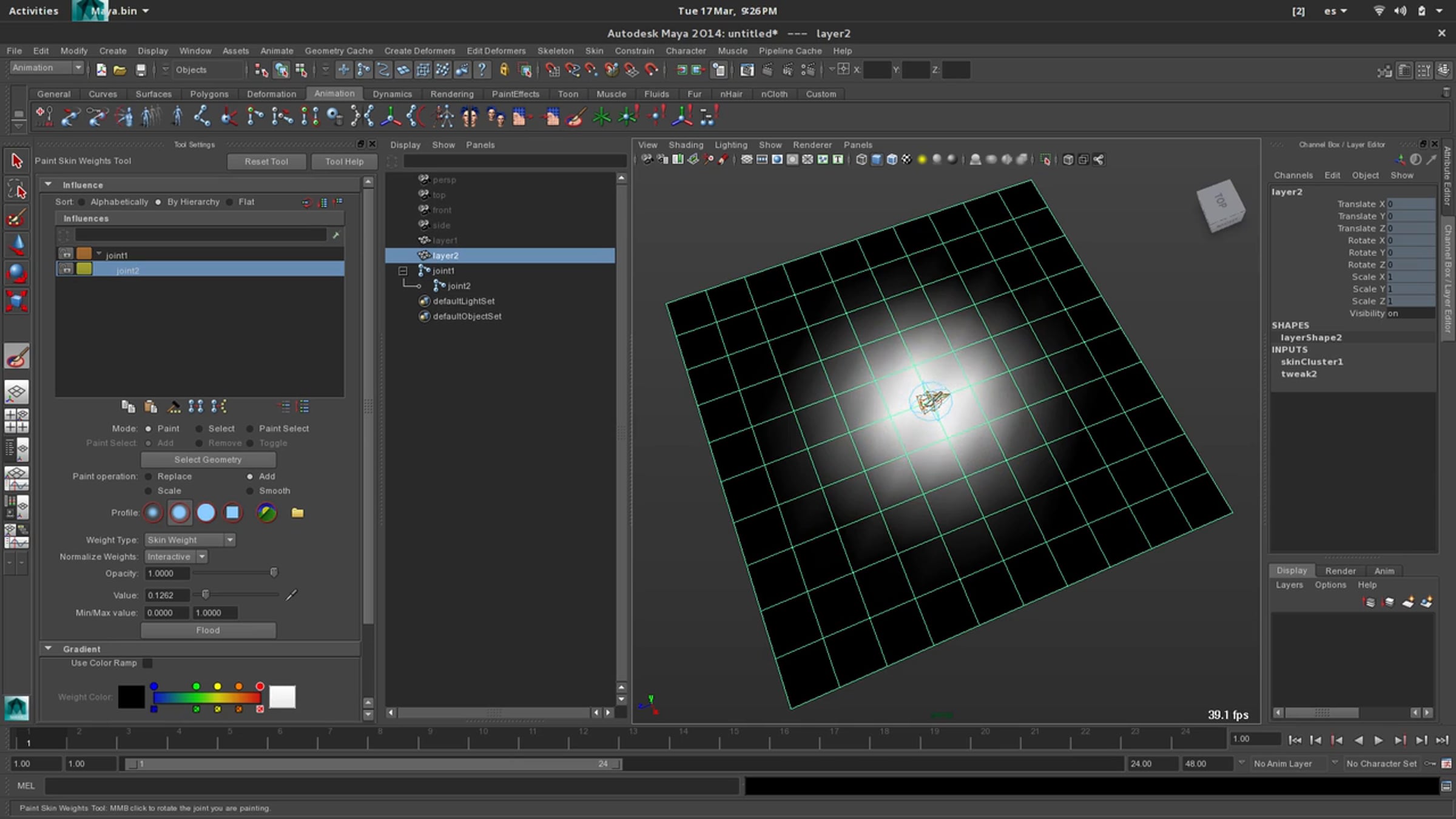This screenshot has height=819, width=1456.
Task: Open the Skin menu
Action: pyautogui.click(x=593, y=51)
